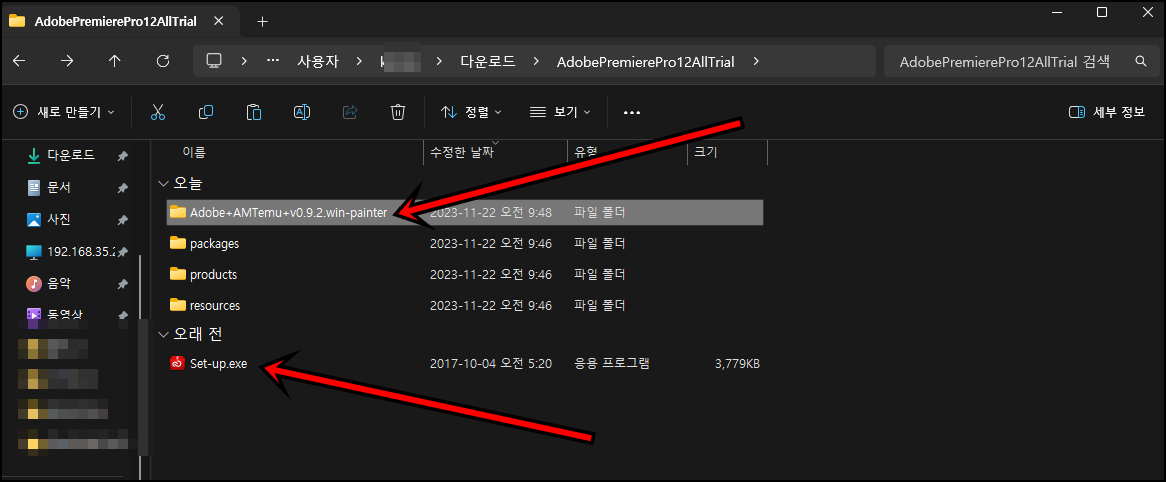Click the Copy icon in toolbar
The width and height of the screenshot is (1166, 482).
206,112
